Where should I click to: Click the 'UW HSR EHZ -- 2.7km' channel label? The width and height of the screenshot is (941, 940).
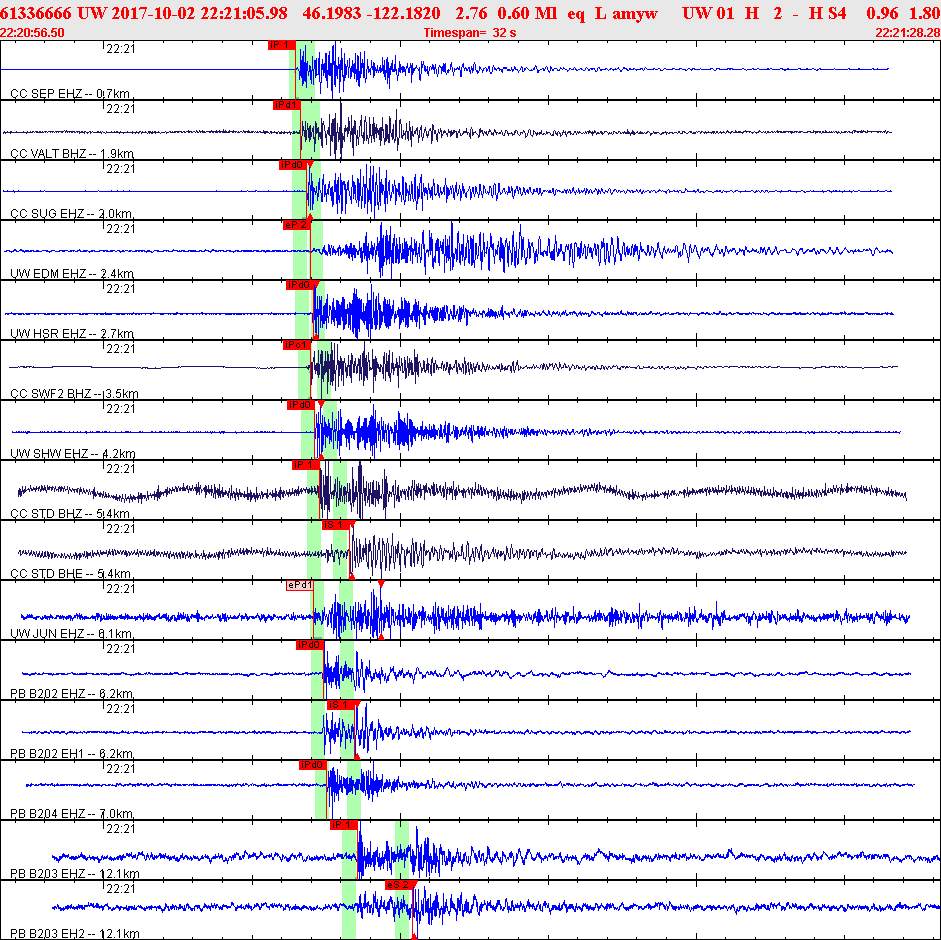72,334
